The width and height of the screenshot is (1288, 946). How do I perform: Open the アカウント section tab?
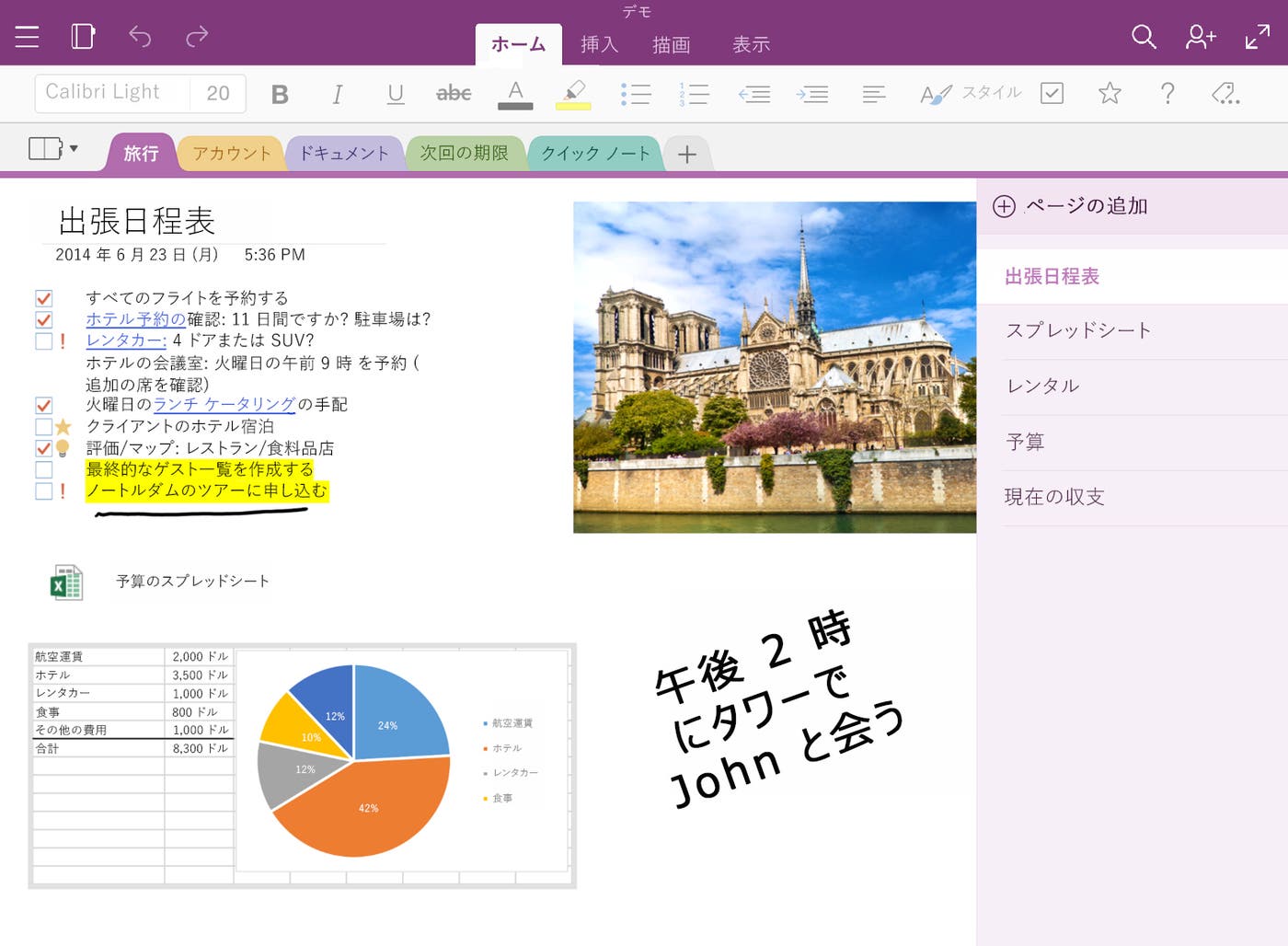(231, 154)
